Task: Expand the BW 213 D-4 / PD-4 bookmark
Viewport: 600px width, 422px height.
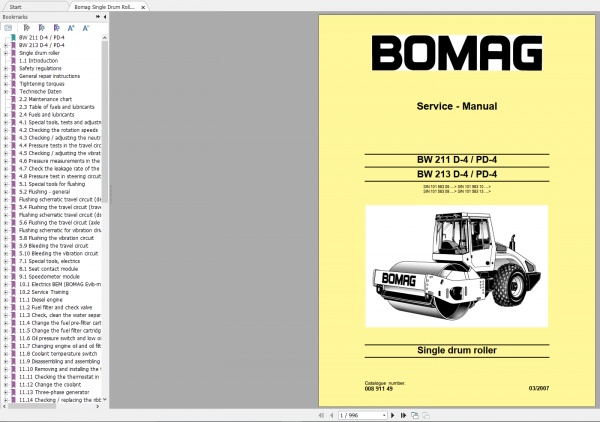Action: coord(5,45)
